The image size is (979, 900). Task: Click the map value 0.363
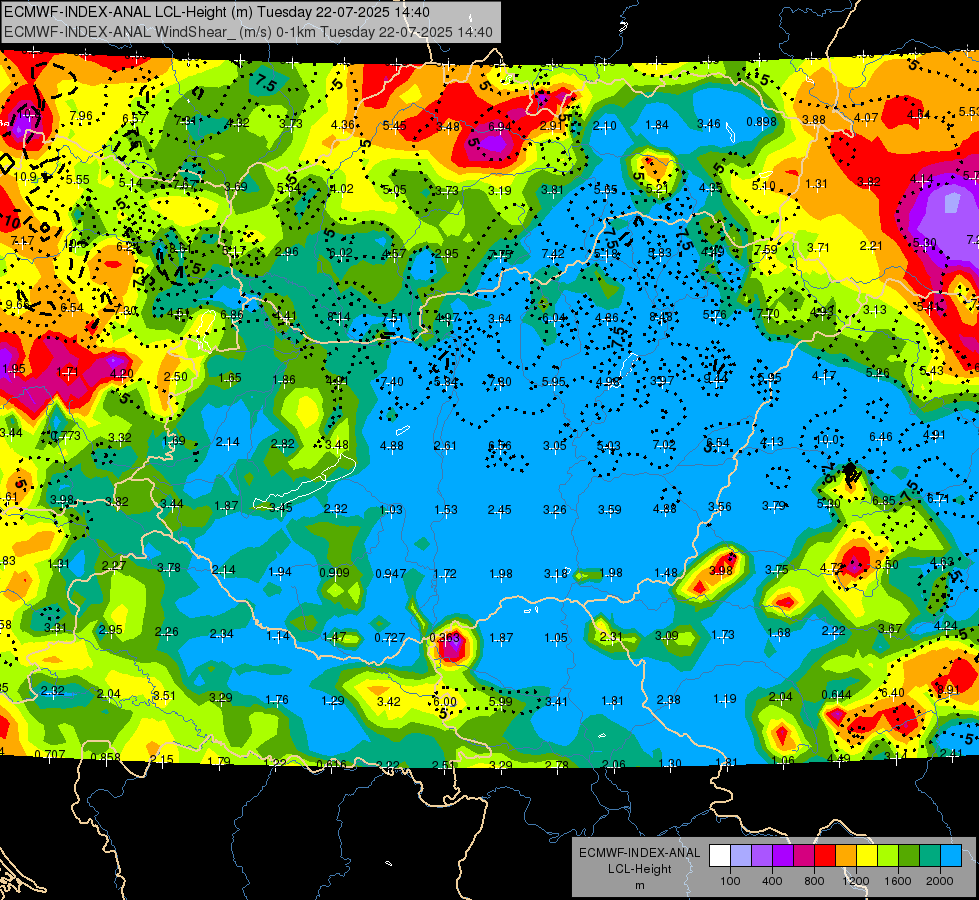point(445,638)
